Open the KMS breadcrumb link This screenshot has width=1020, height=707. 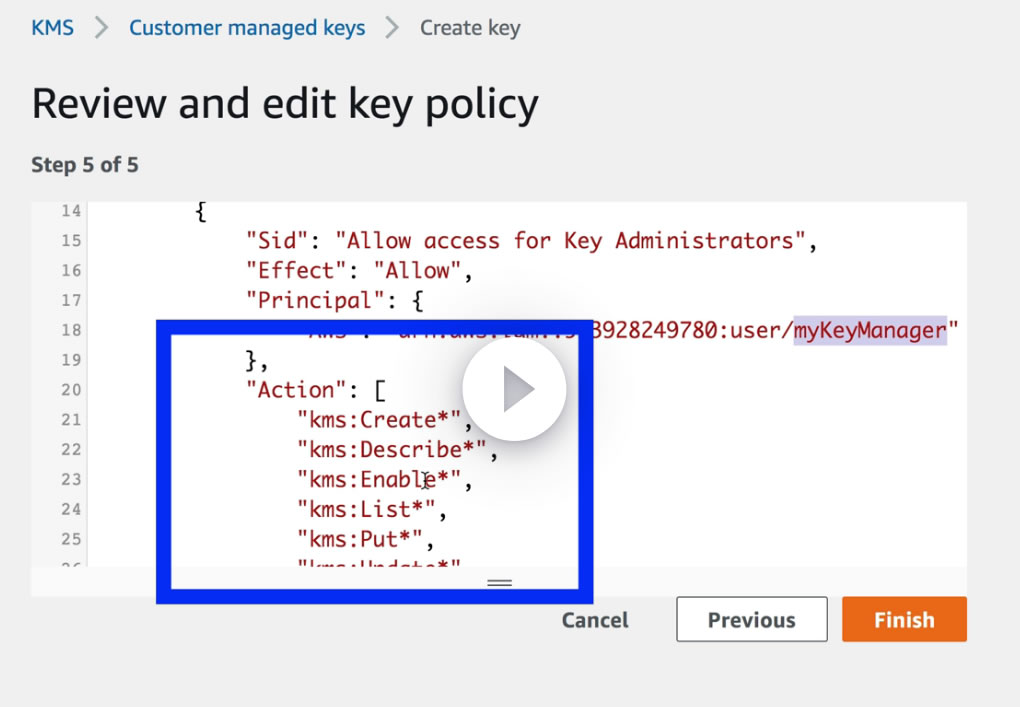[53, 28]
